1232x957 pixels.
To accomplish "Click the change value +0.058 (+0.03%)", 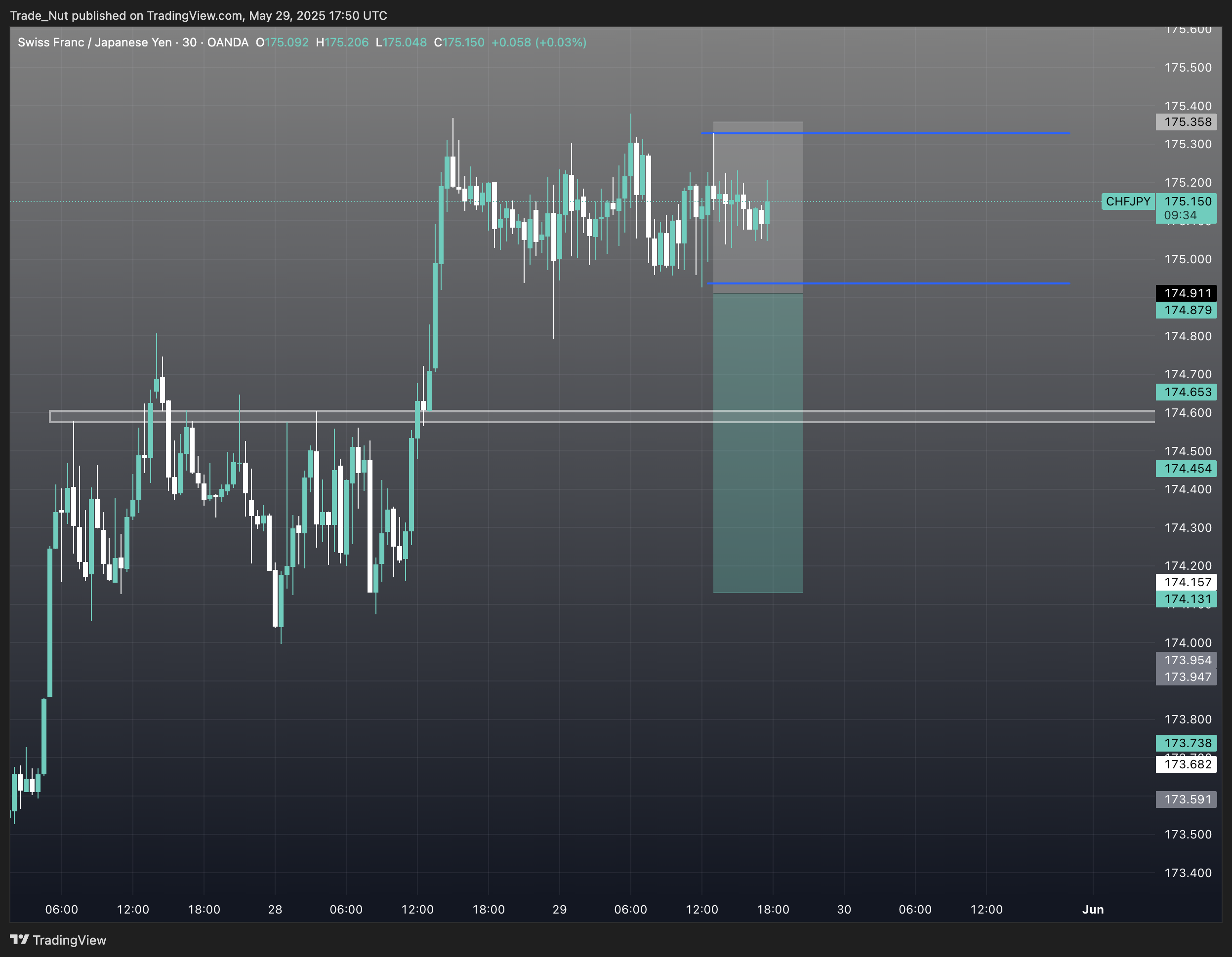I will [x=539, y=42].
